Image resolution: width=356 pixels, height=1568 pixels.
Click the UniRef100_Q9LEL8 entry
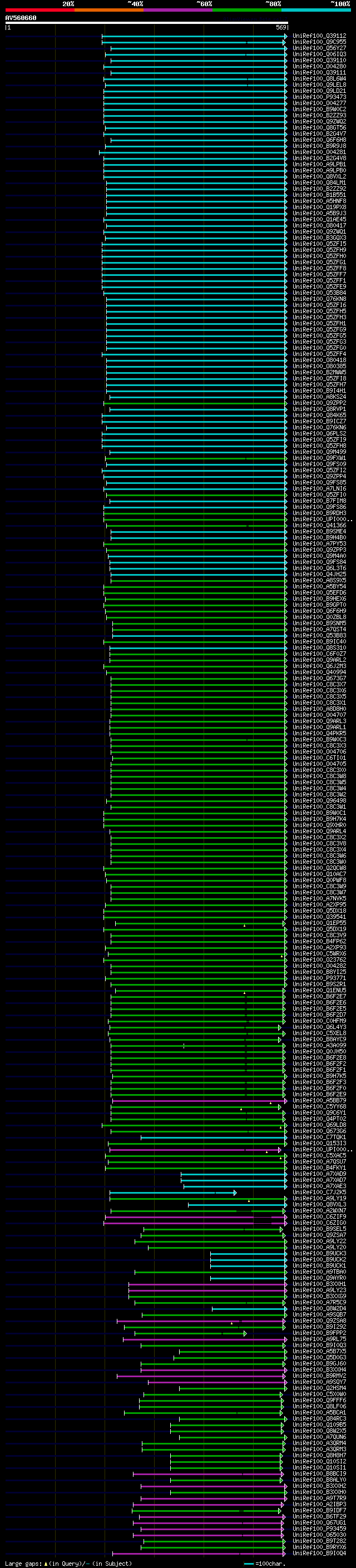tap(319, 85)
